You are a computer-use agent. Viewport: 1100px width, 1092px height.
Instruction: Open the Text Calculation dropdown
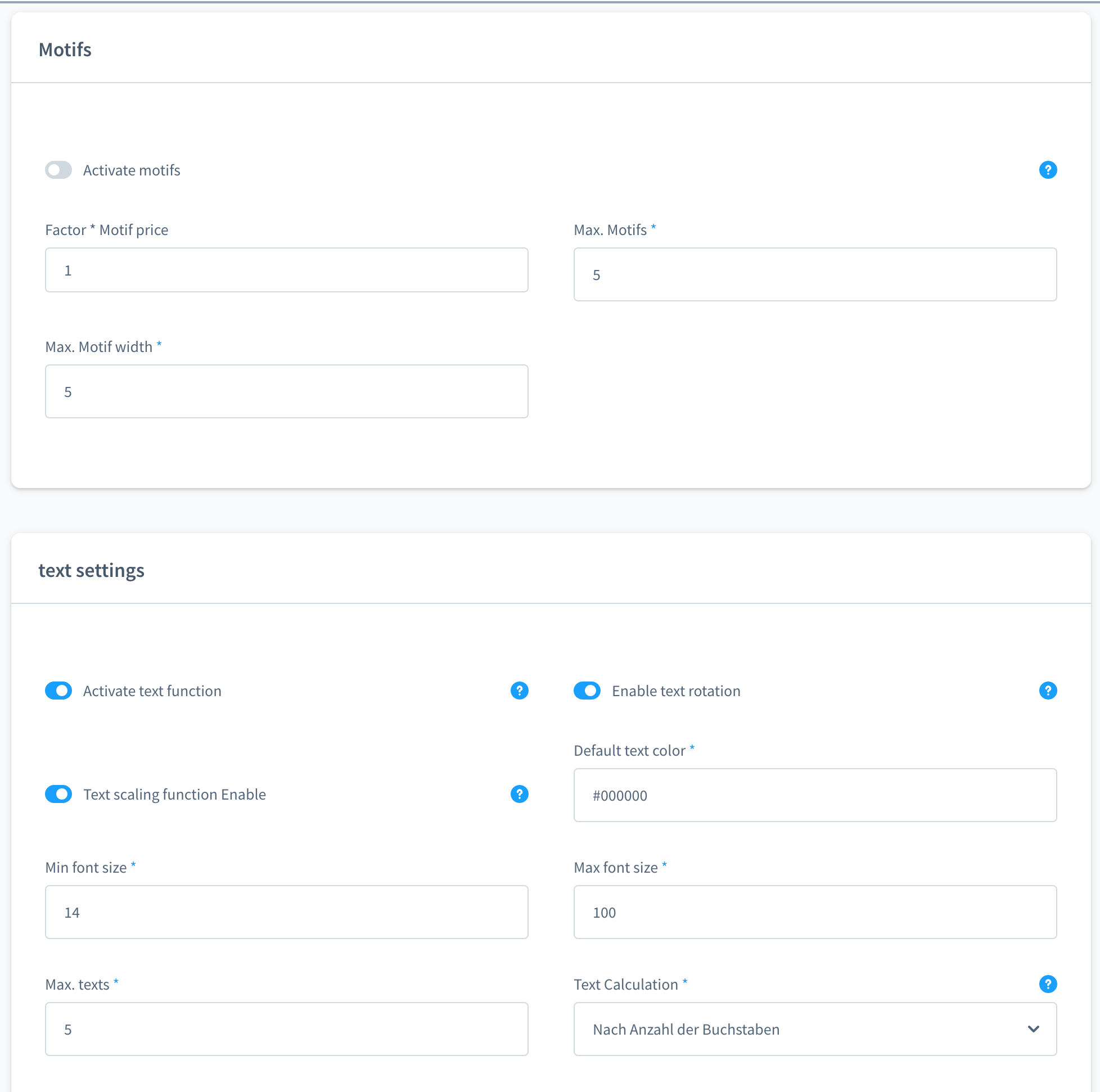tap(815, 1029)
